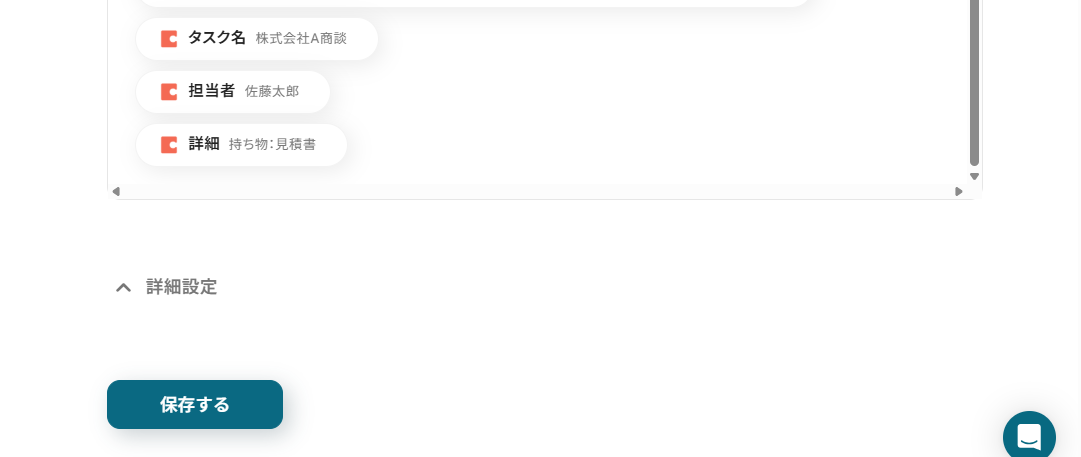The width and height of the screenshot is (1081, 457).
Task: Click the partially visible pill above タスク名
Action: pyautogui.click(x=476, y=3)
